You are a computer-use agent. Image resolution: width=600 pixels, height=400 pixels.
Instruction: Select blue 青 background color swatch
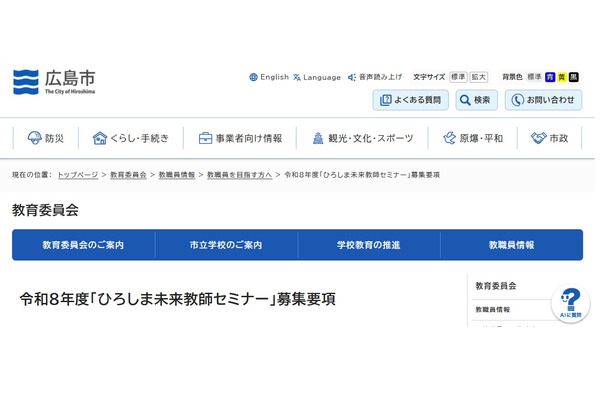pyautogui.click(x=550, y=77)
